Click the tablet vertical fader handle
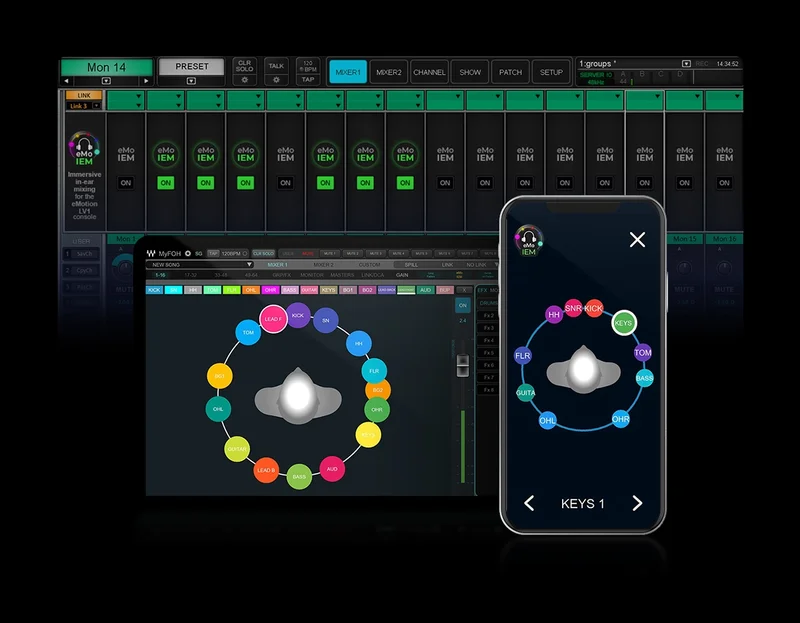The width and height of the screenshot is (800, 623). pyautogui.click(x=462, y=365)
